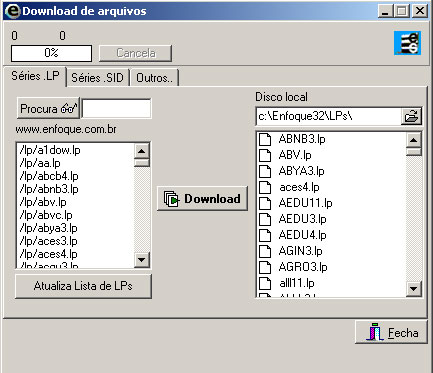Viewport: 433px width, 373px height.
Task: Select aces4.lp file name in local disk list
Action: click(x=299, y=187)
